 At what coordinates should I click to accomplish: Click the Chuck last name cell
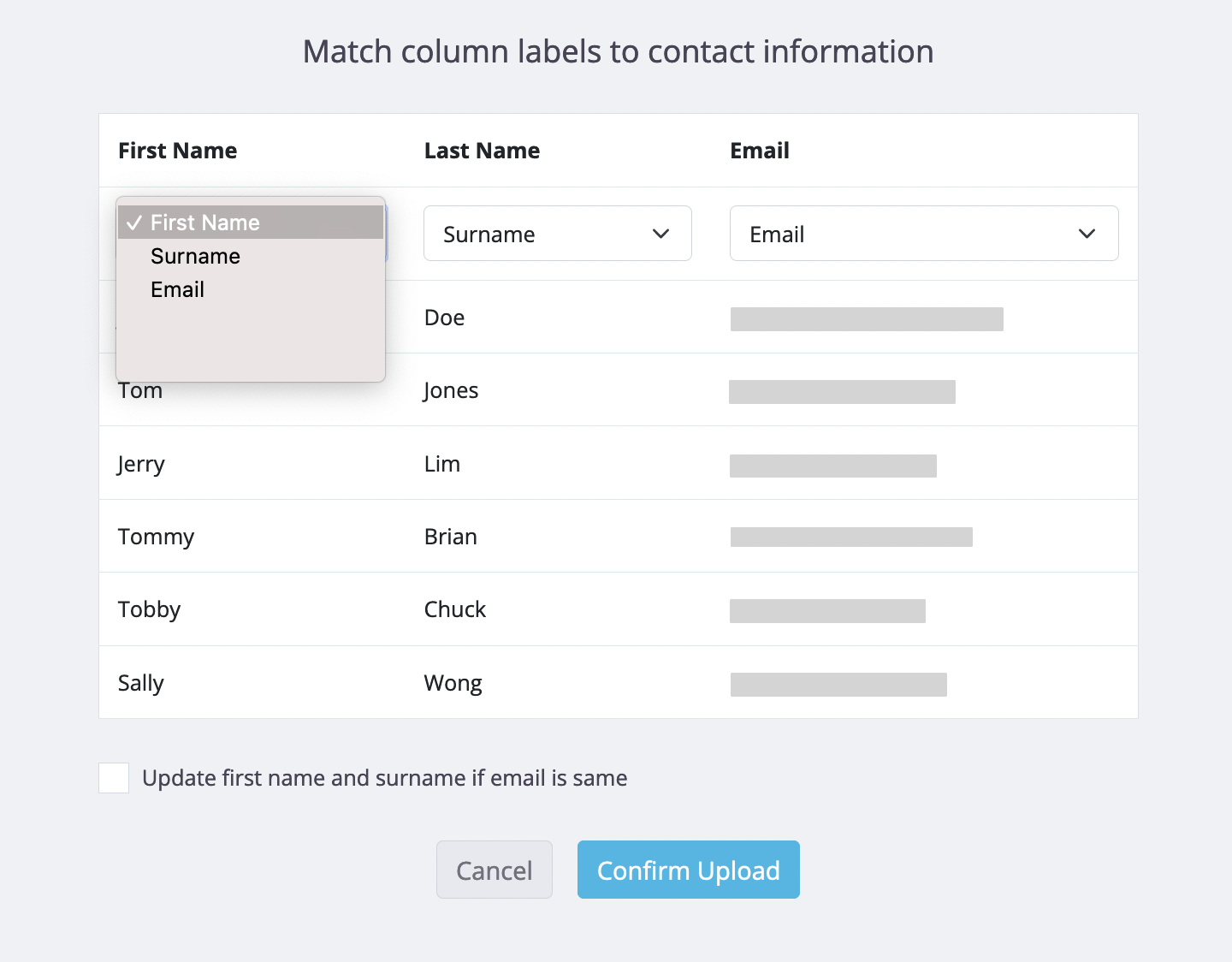(454, 609)
